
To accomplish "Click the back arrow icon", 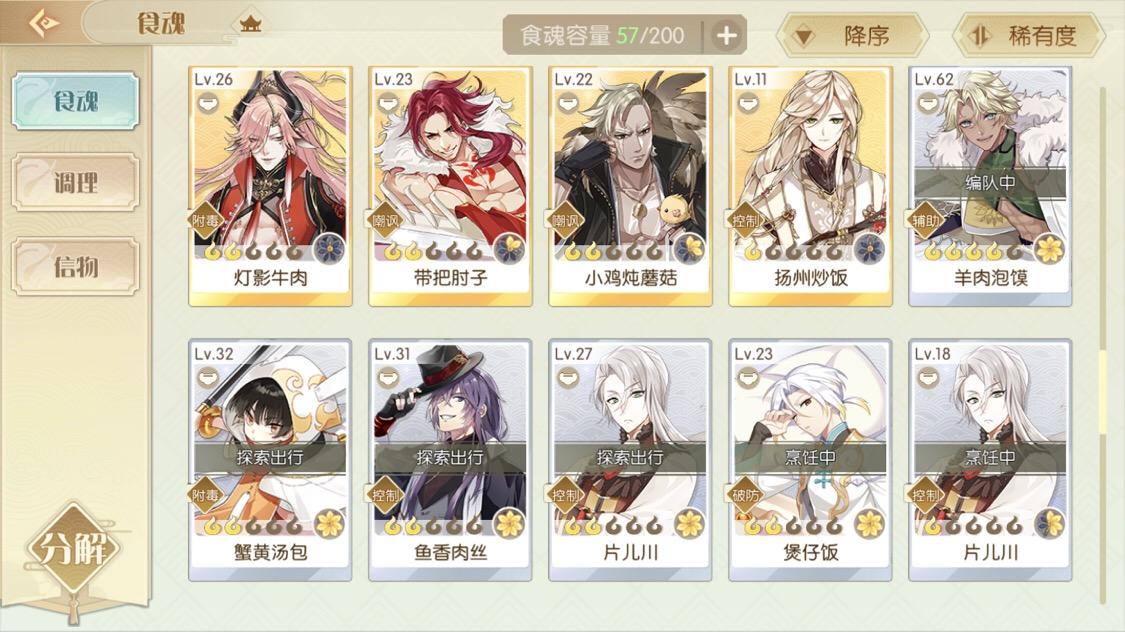I will tap(43, 23).
